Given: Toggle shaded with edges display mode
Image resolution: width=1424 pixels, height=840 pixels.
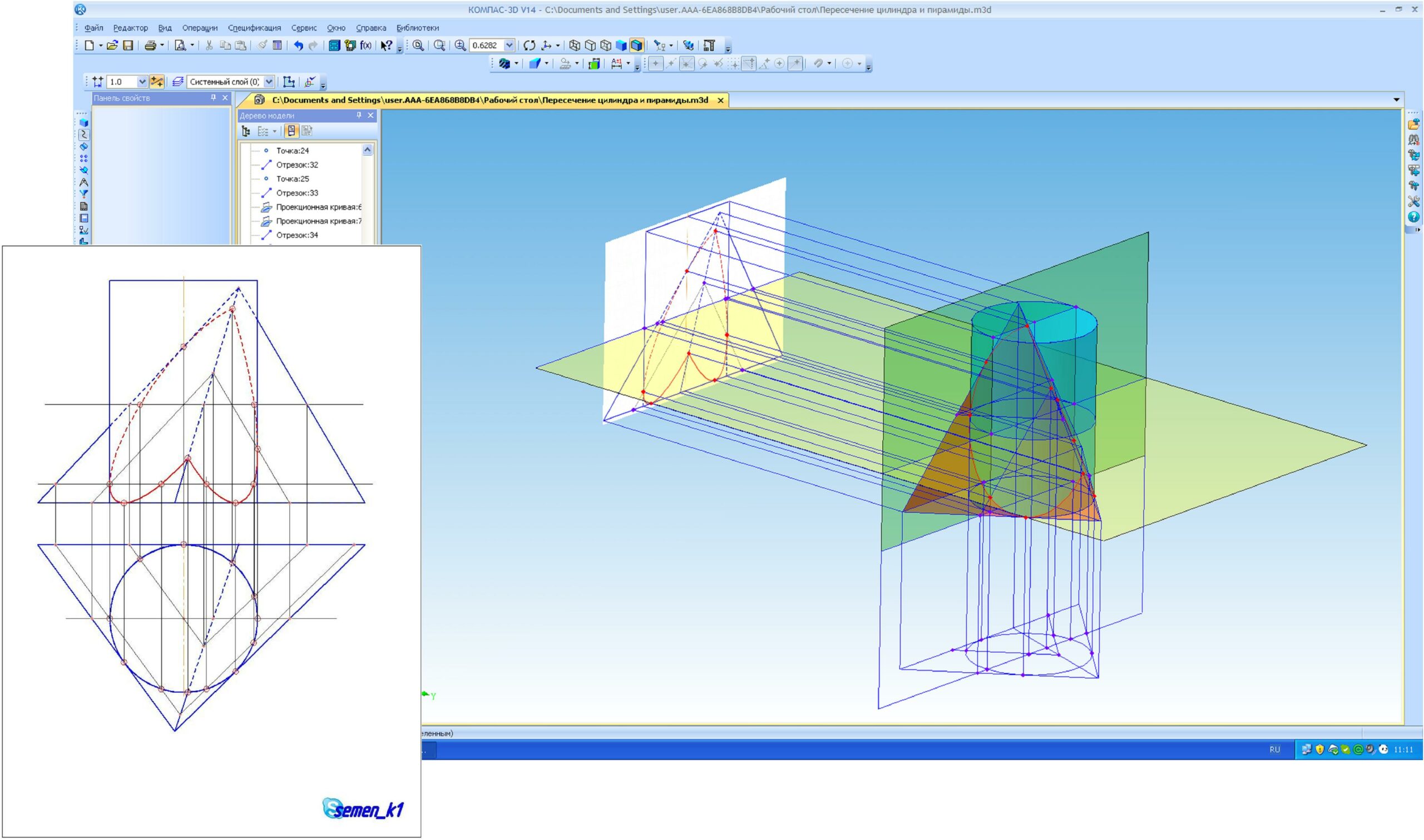Looking at the screenshot, I should (636, 45).
